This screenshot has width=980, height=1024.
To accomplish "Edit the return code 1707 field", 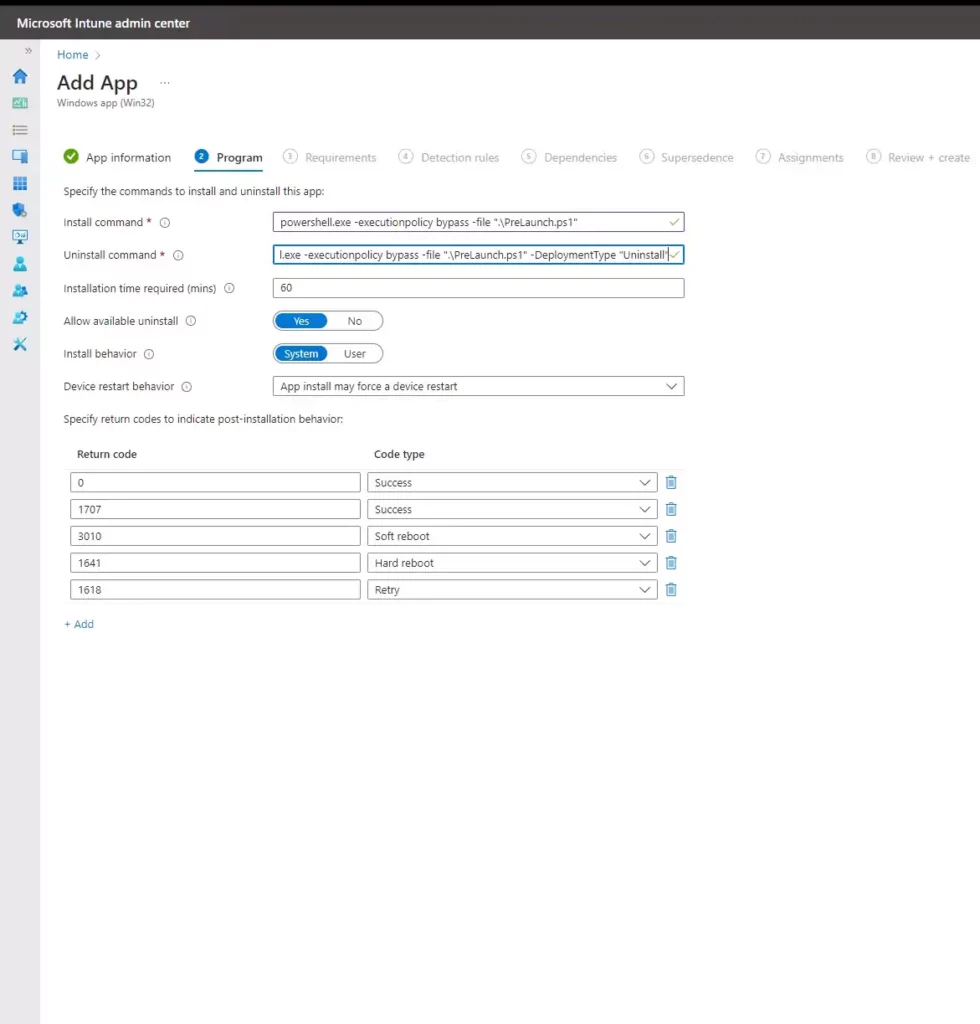I will tap(215, 509).
